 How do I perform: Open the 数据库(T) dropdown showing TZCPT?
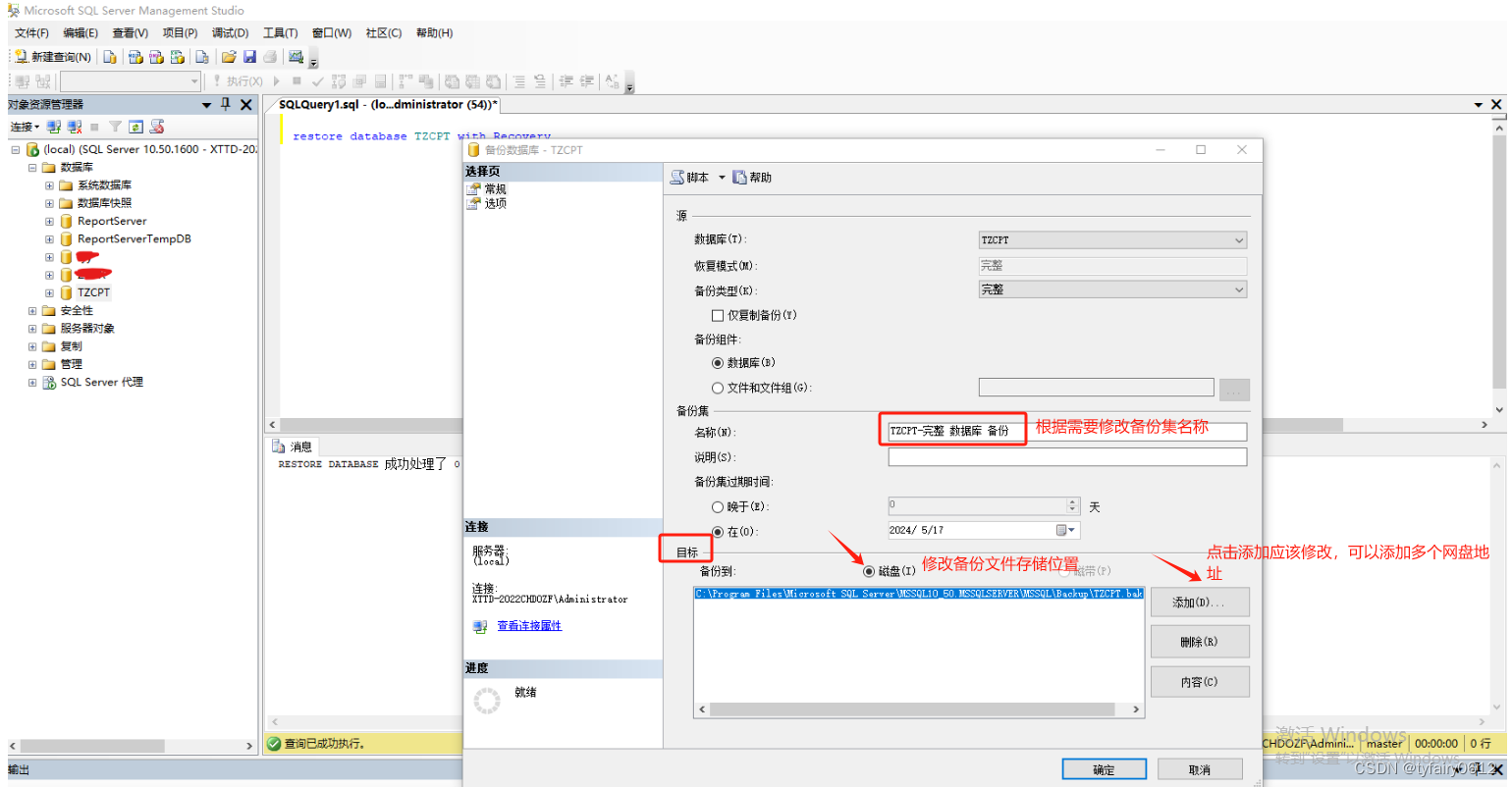pos(1112,240)
